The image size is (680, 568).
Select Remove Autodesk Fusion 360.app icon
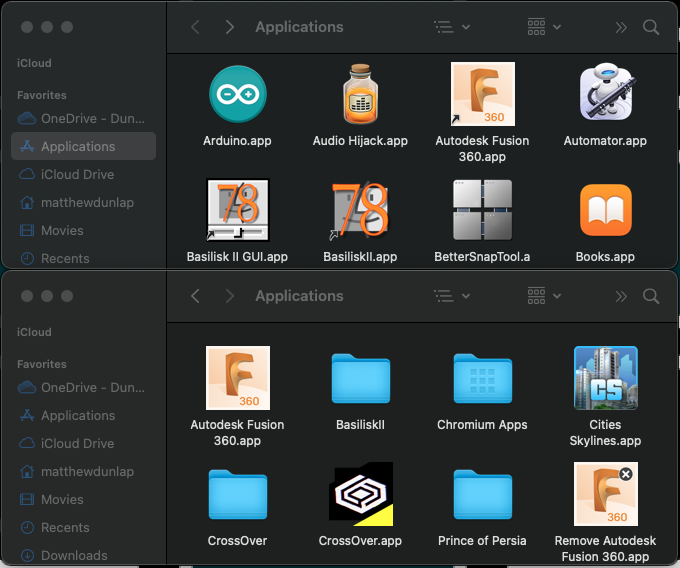pos(606,494)
